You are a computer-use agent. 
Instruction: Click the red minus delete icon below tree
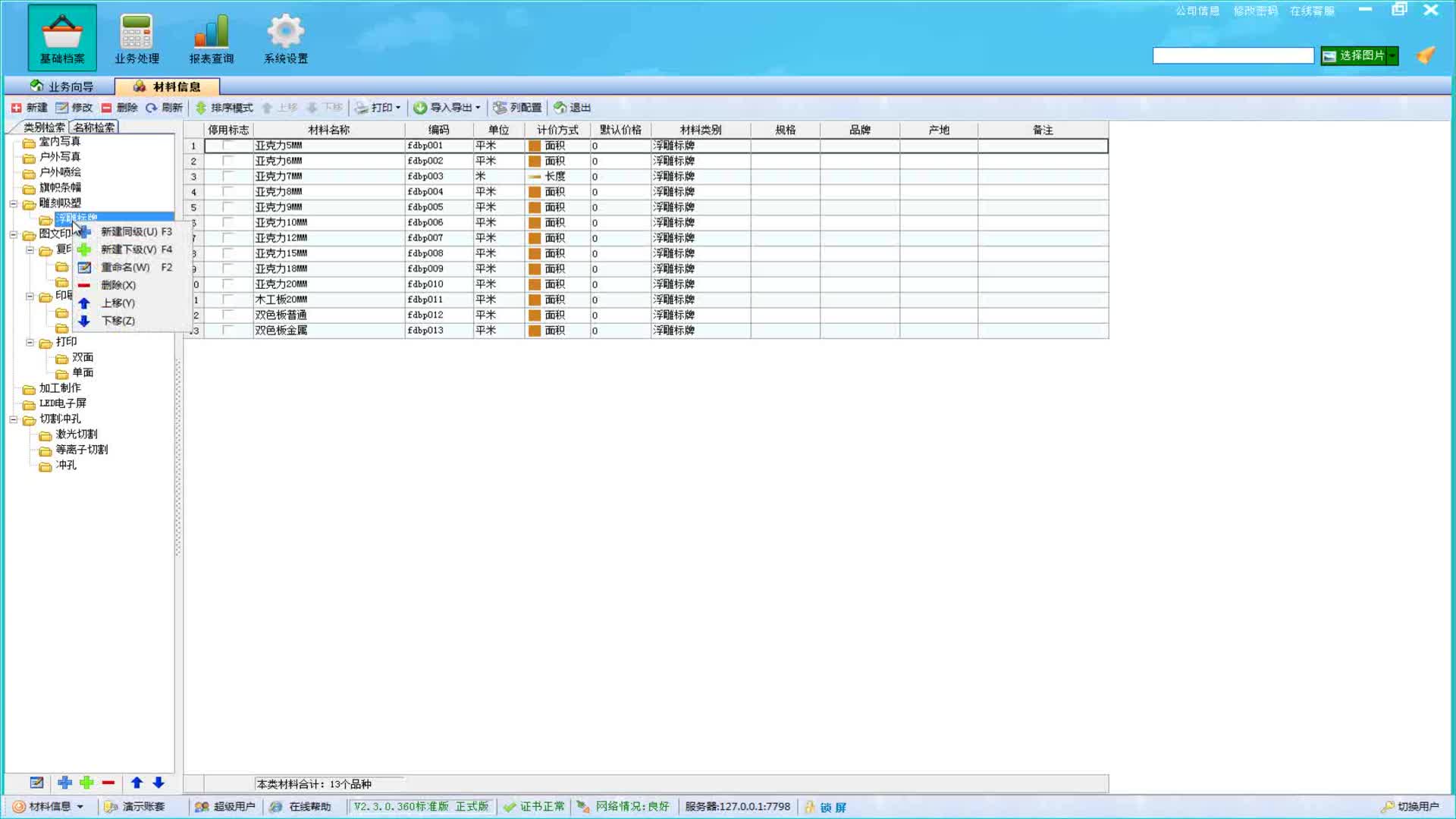click(x=108, y=783)
